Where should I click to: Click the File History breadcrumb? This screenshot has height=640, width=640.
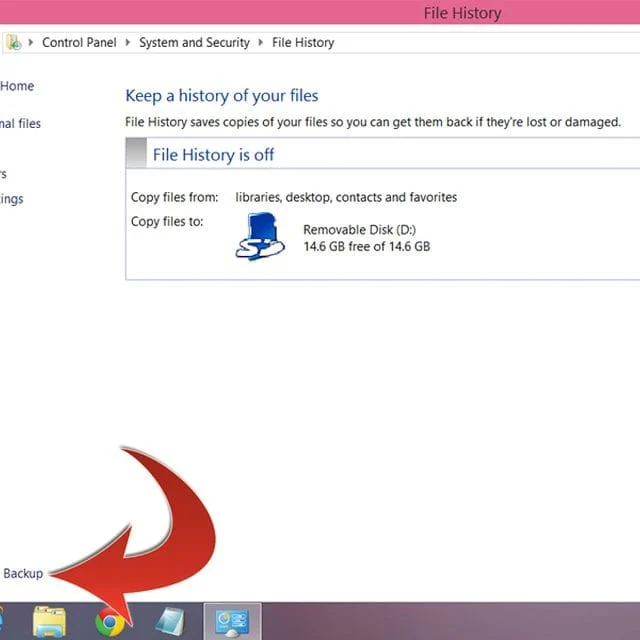click(303, 42)
